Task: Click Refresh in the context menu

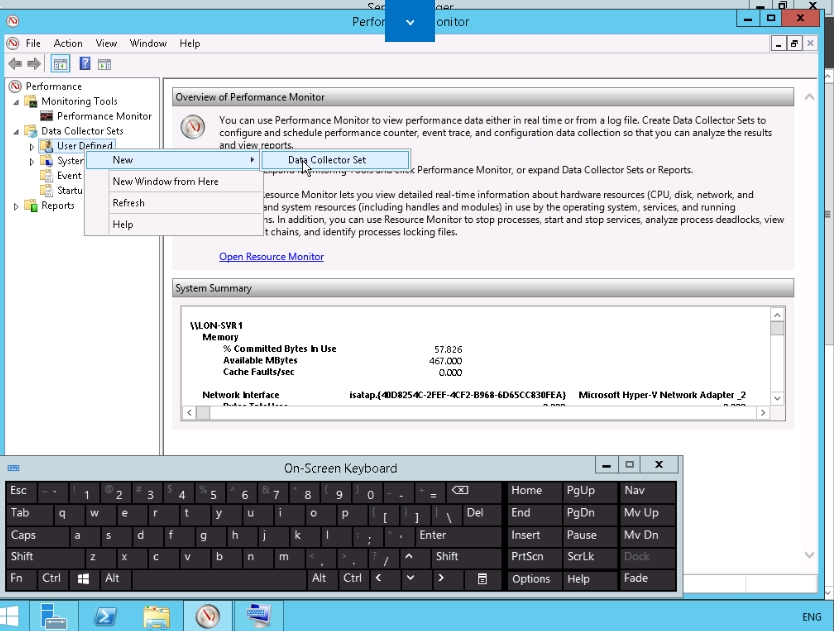Action: click(174, 203)
